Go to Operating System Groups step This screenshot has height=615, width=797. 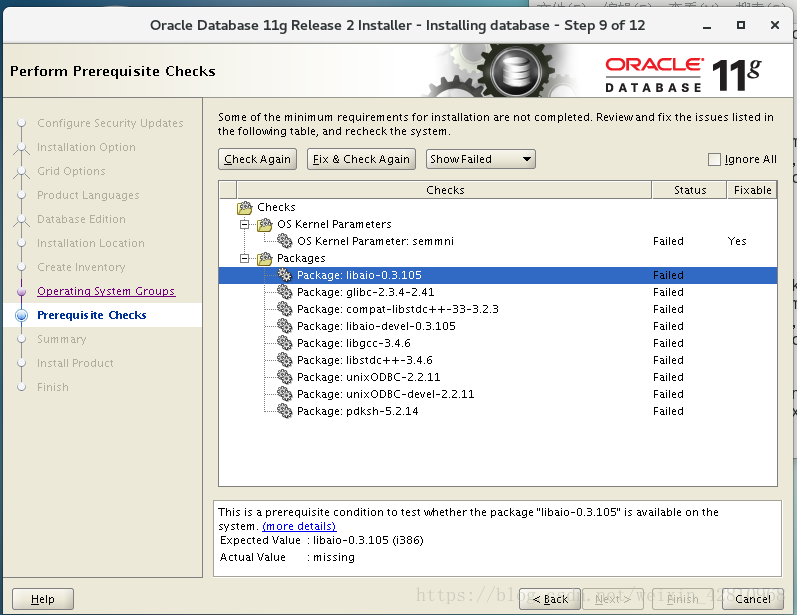(106, 291)
